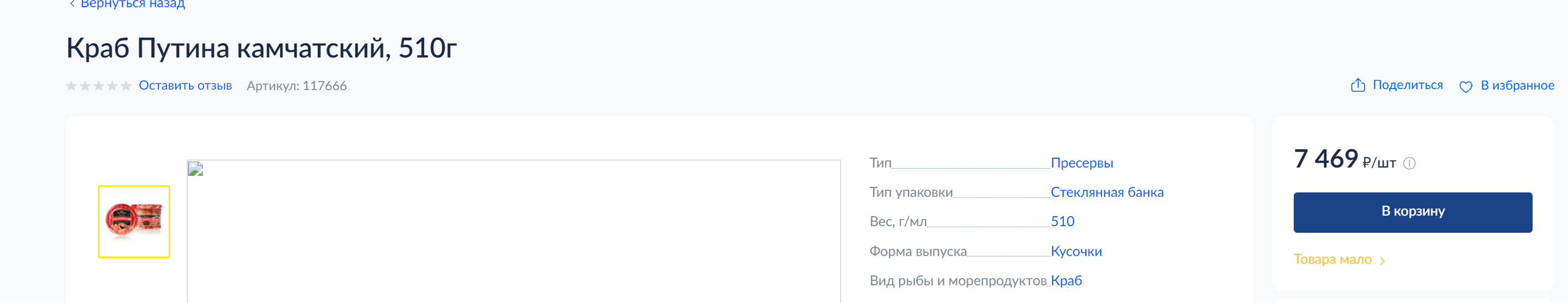Open the 'Кусочки' form link
Screen dimensions: 1568x303
(x=1076, y=251)
